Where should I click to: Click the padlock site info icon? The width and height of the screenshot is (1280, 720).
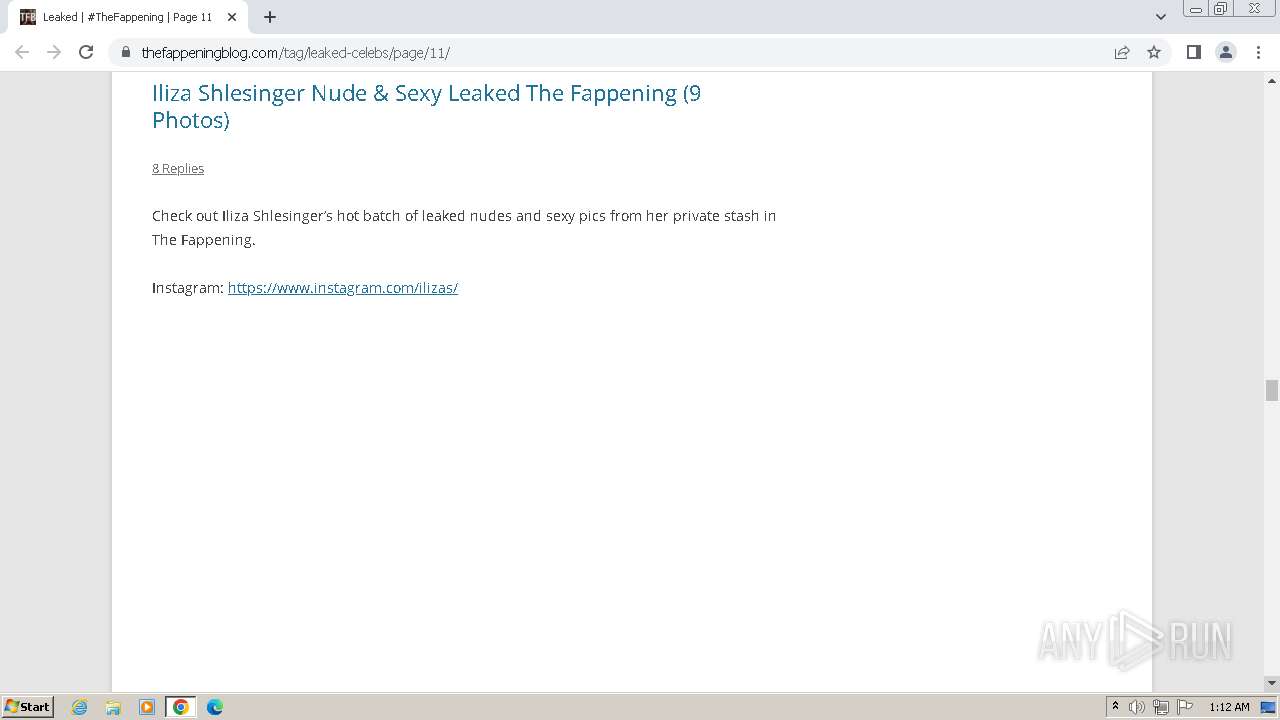pyautogui.click(x=125, y=52)
